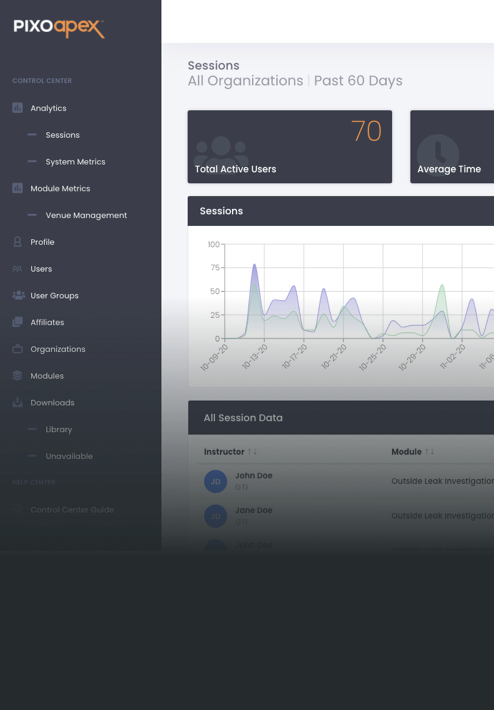Viewport: 494px width, 710px height.
Task: Click the Total Active Users card
Action: [x=290, y=147]
